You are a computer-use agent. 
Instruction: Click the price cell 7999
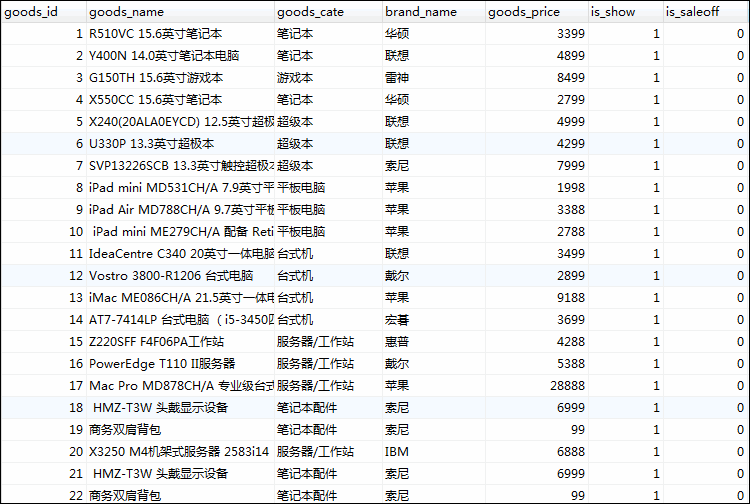click(537, 166)
